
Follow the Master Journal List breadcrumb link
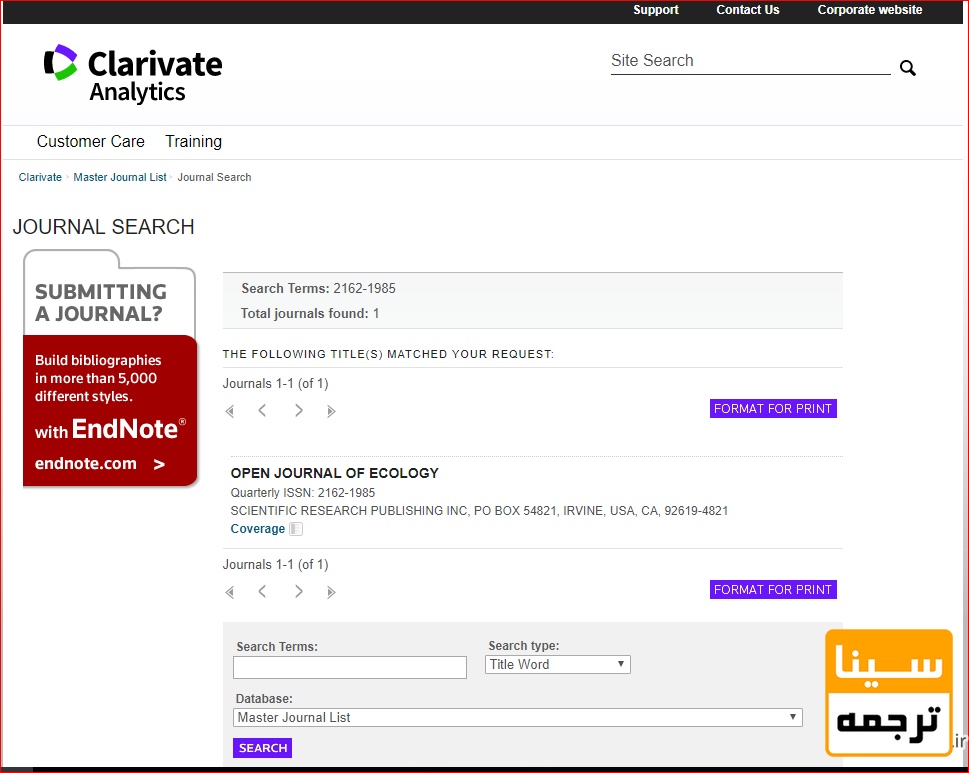(120, 177)
